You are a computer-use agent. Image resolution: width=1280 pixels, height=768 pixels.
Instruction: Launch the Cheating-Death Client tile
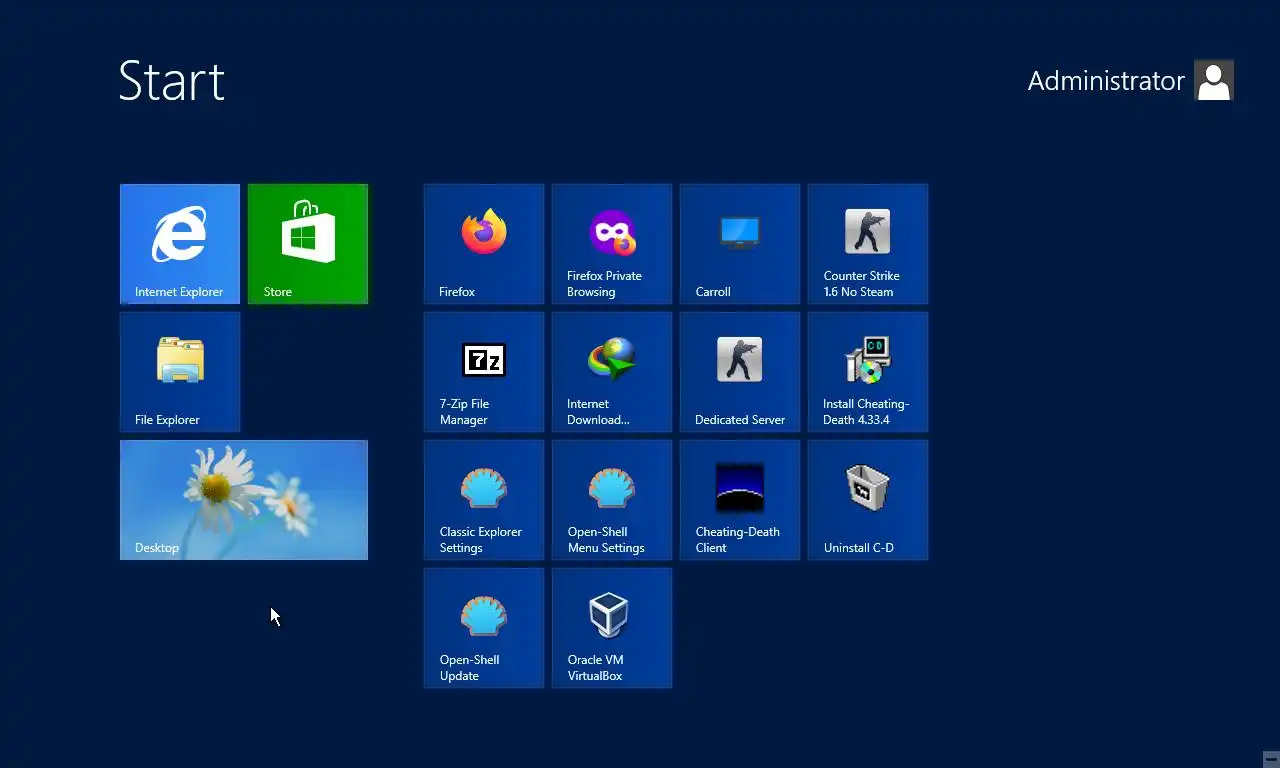coord(740,500)
